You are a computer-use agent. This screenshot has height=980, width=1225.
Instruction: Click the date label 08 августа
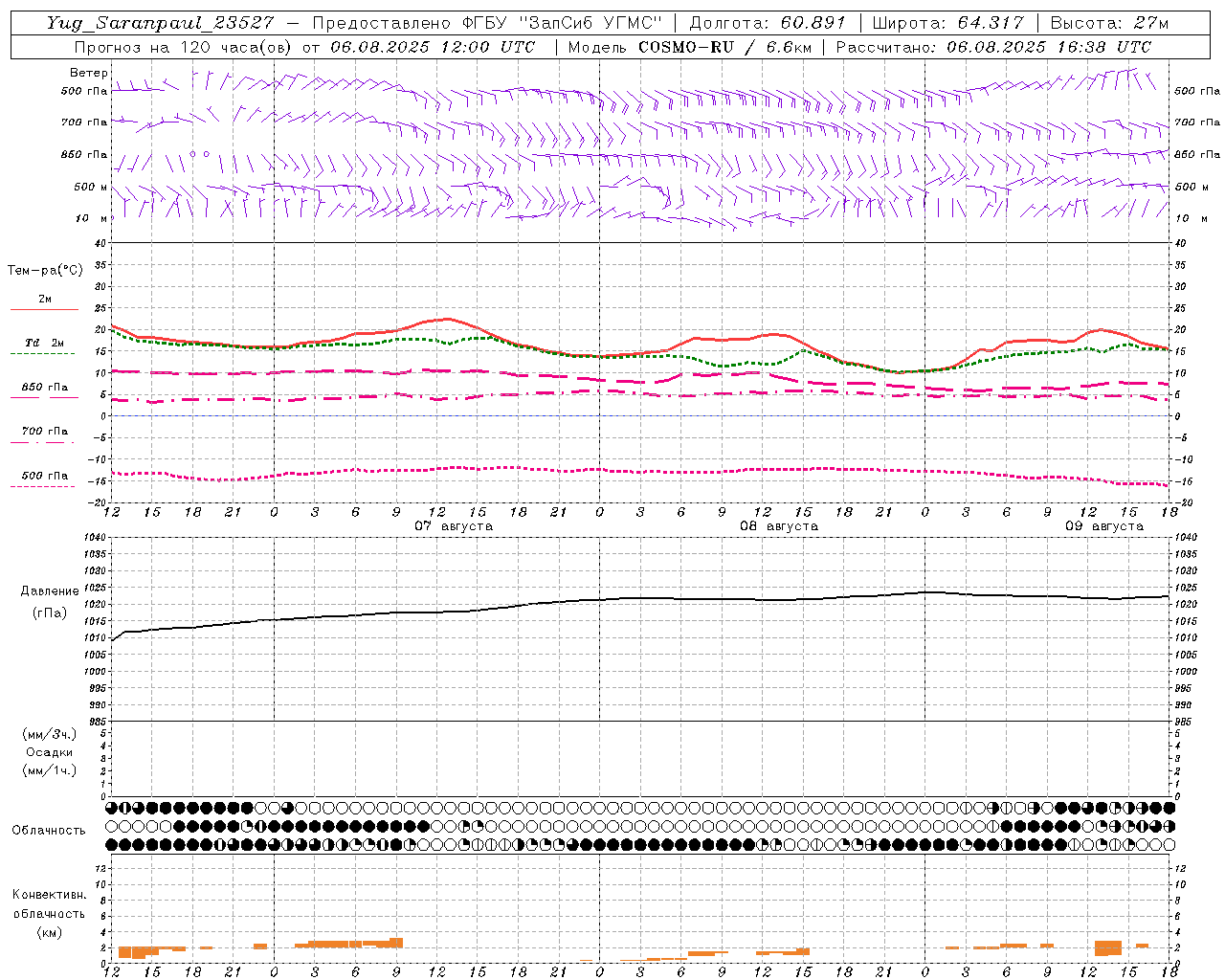[x=779, y=526]
